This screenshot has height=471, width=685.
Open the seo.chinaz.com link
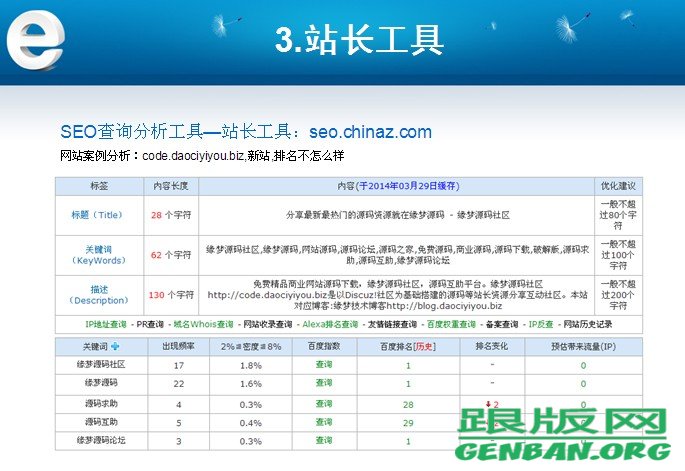tap(370, 132)
